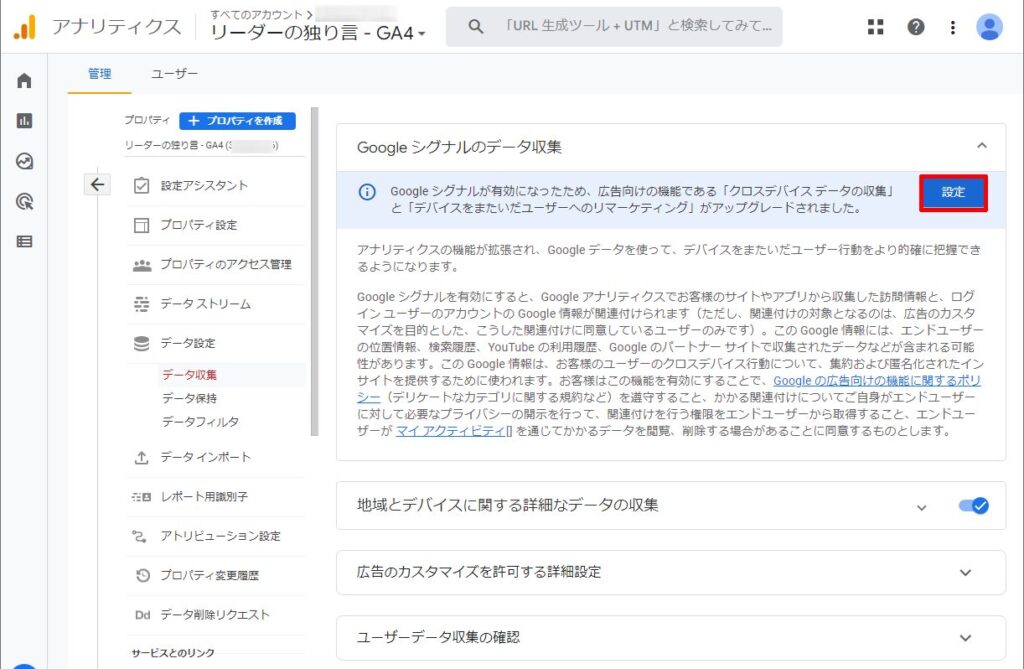Click the データインポート upload icon
Viewport: 1024px width, 669px height.
142,457
